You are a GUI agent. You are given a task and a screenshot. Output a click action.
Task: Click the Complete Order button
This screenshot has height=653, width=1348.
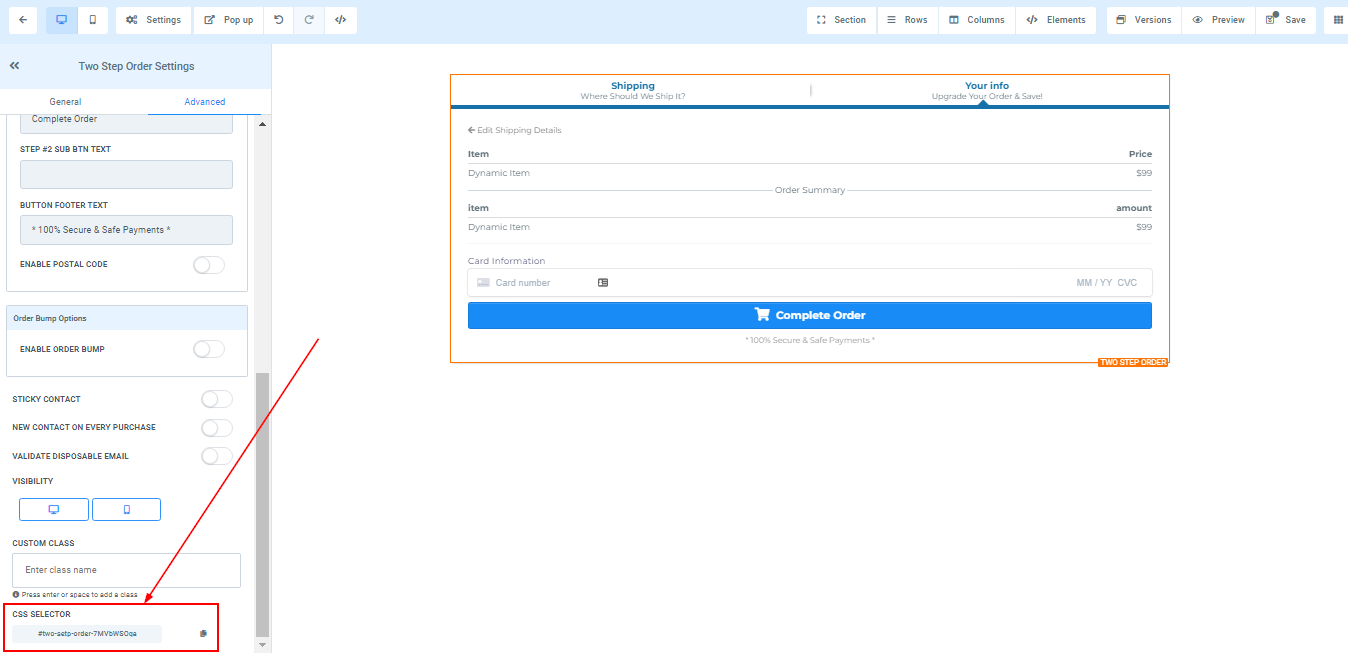809,315
